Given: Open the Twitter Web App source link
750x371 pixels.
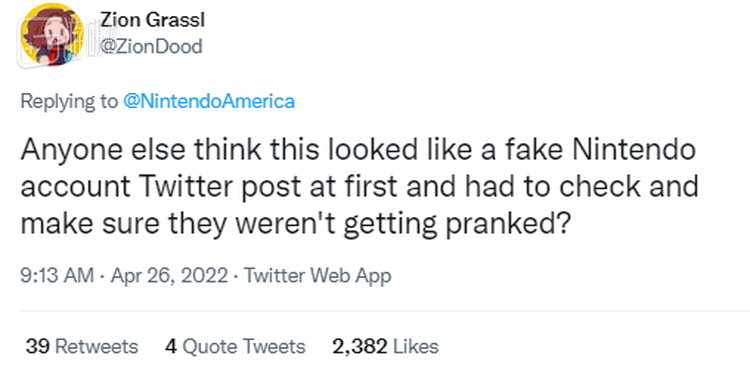Looking at the screenshot, I should tap(318, 276).
